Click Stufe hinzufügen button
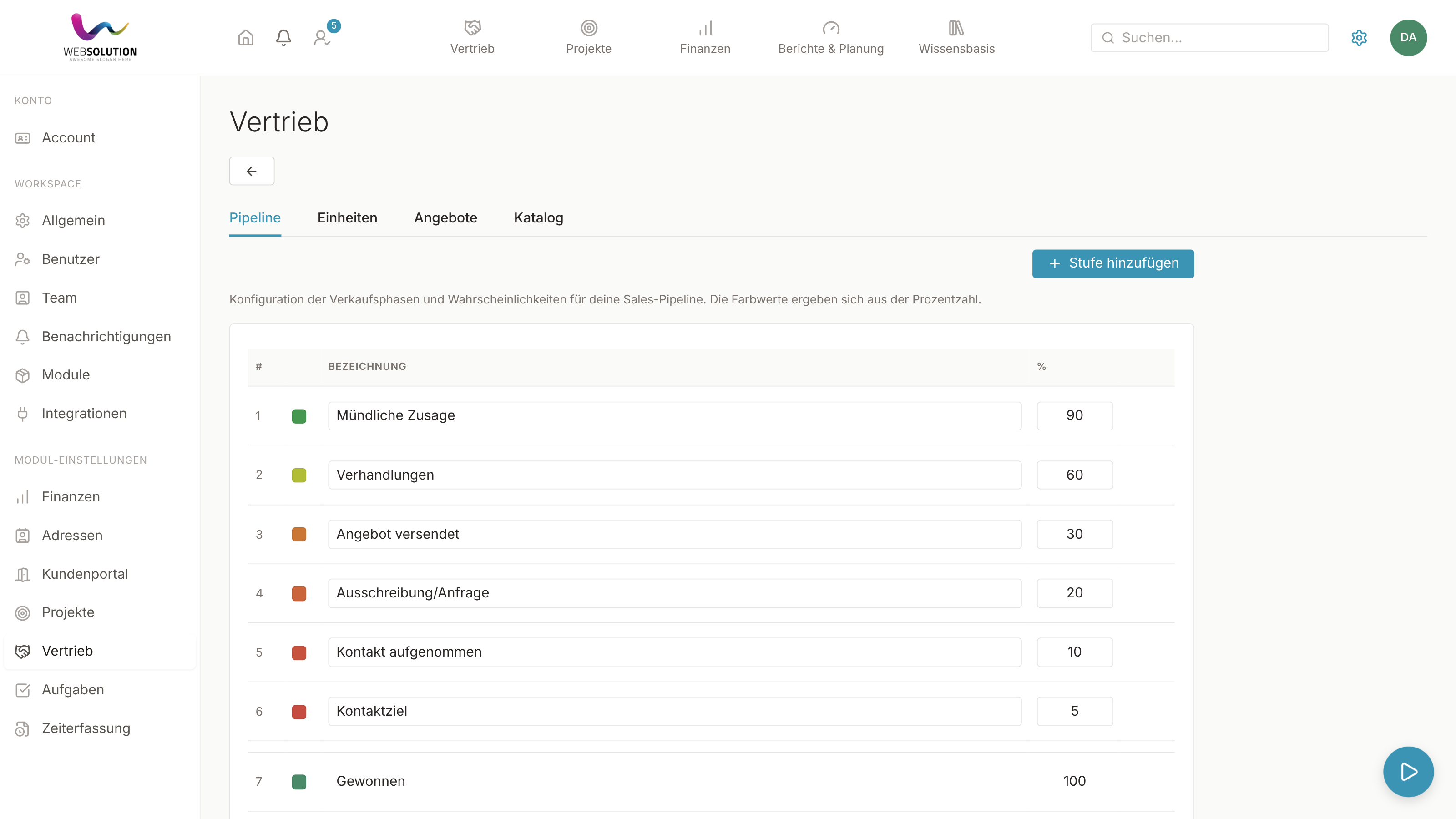The width and height of the screenshot is (1456, 819). point(1113,263)
